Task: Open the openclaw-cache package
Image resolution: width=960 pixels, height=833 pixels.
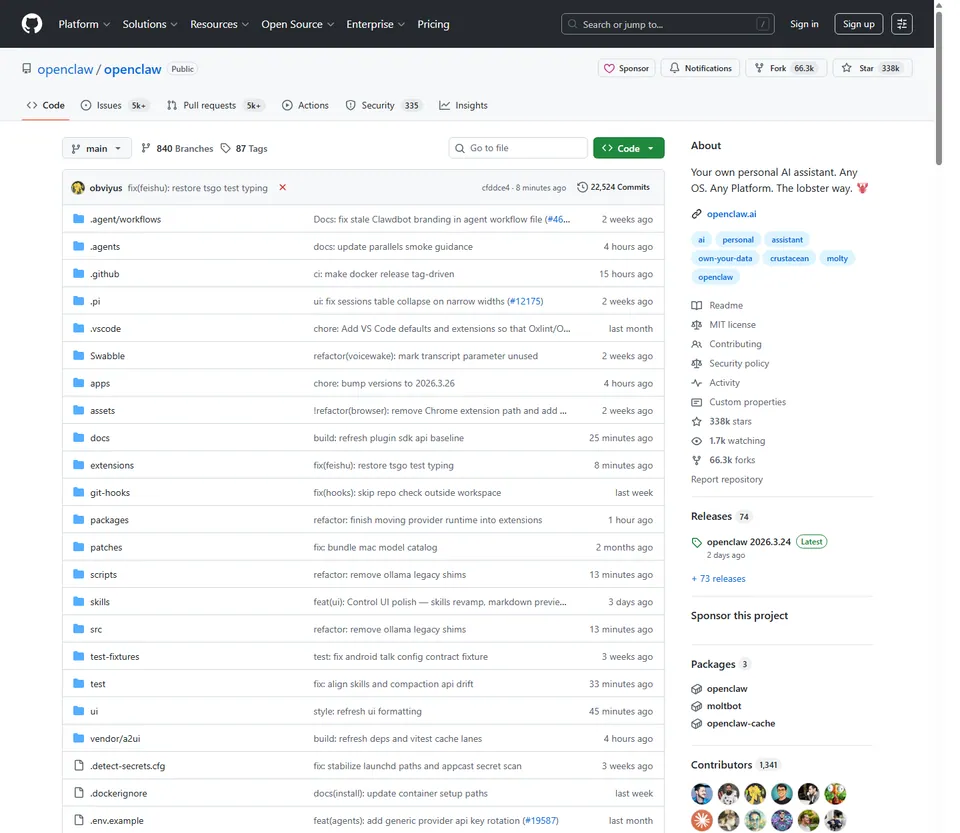Action: point(741,723)
